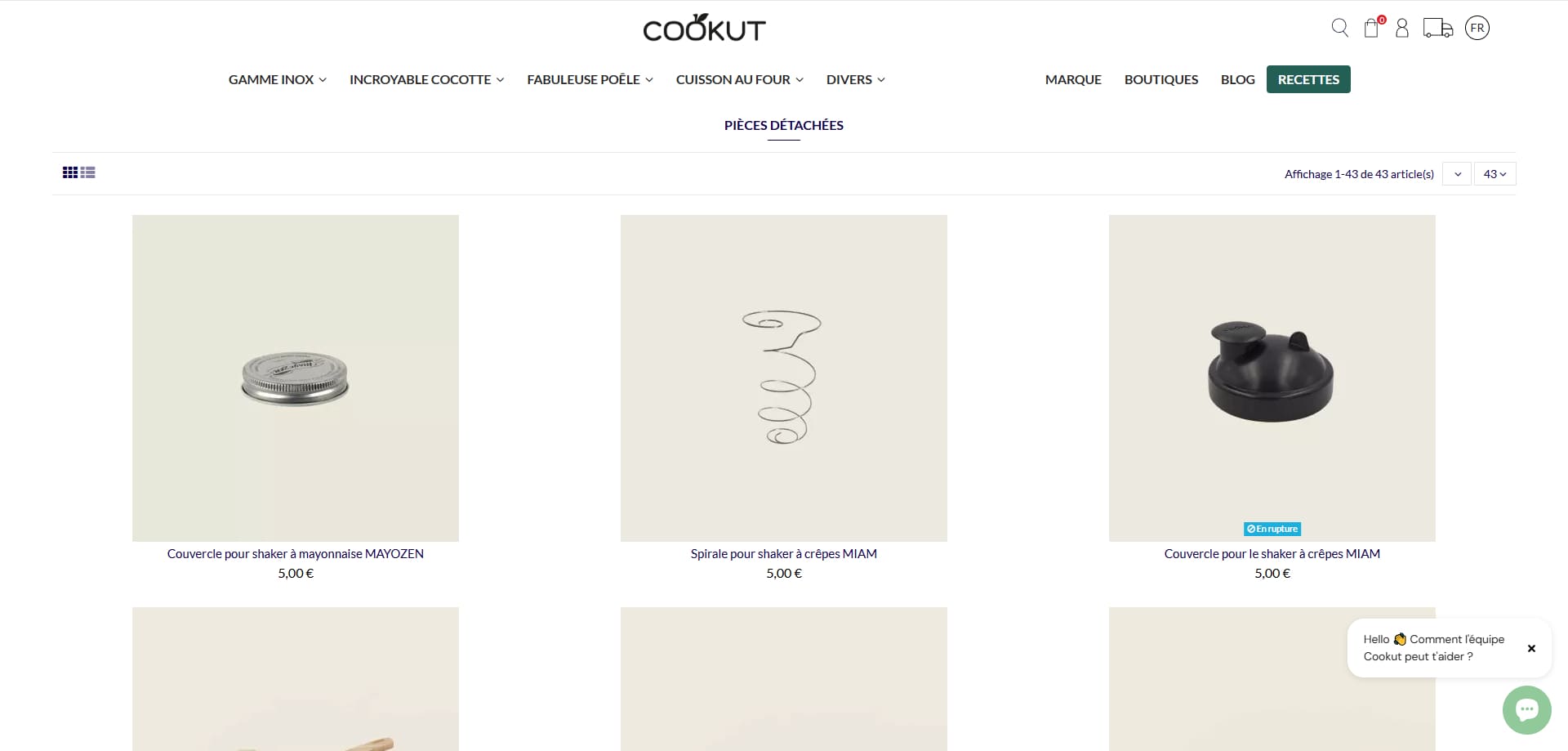Click the Recettes button
This screenshot has width=1568, height=751.
tap(1308, 79)
